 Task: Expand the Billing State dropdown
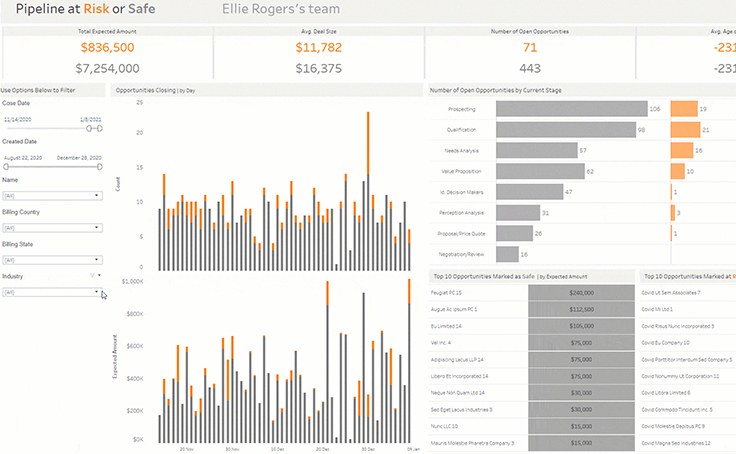point(98,260)
